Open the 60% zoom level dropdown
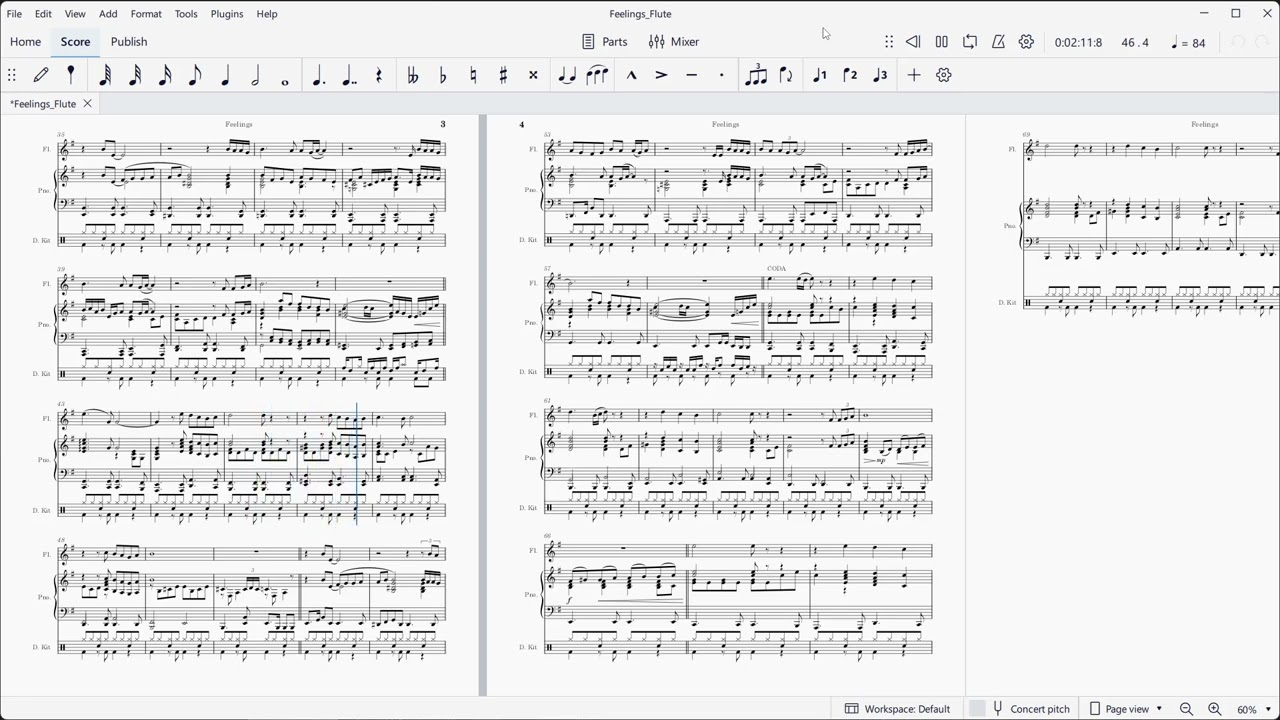 1254,709
